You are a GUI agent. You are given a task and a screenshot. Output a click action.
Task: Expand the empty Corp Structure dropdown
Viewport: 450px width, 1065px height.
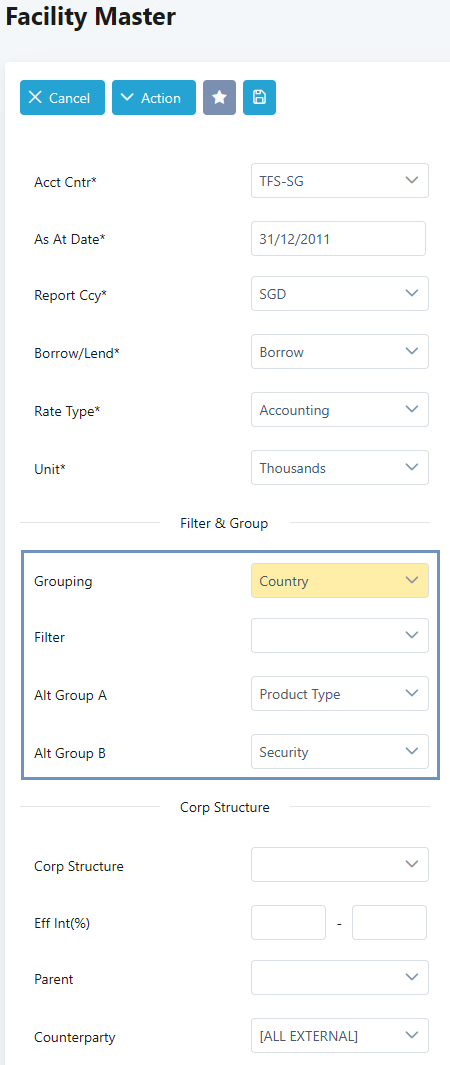click(x=340, y=865)
